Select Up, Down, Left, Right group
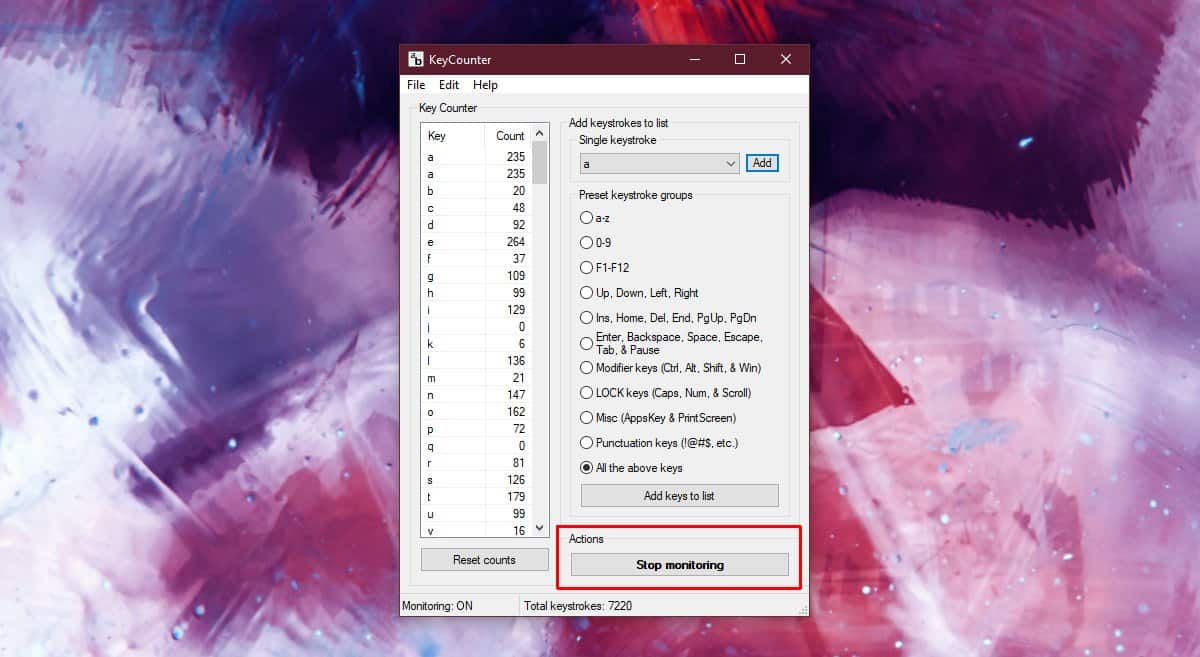 [x=639, y=293]
